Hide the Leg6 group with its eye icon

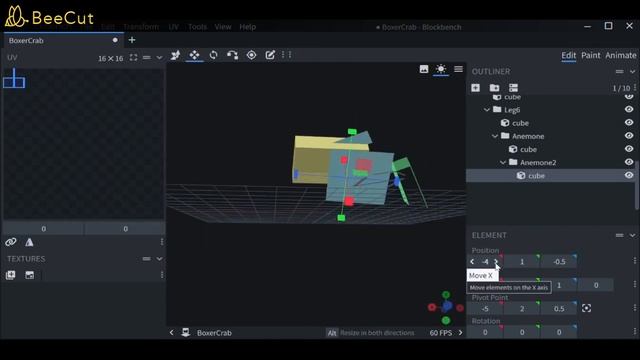pyautogui.click(x=629, y=109)
